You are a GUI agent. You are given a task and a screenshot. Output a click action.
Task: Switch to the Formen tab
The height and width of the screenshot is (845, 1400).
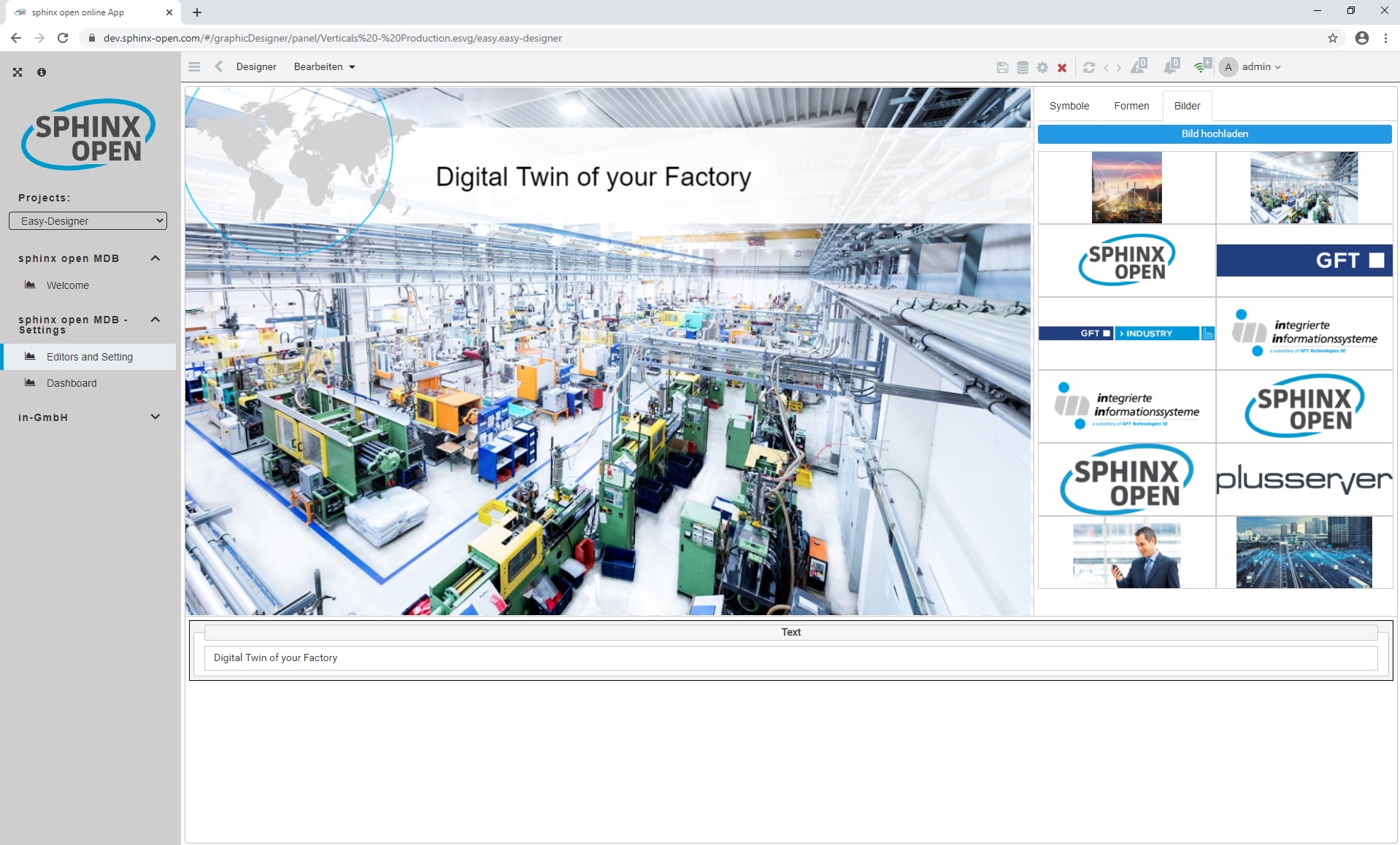(x=1131, y=106)
